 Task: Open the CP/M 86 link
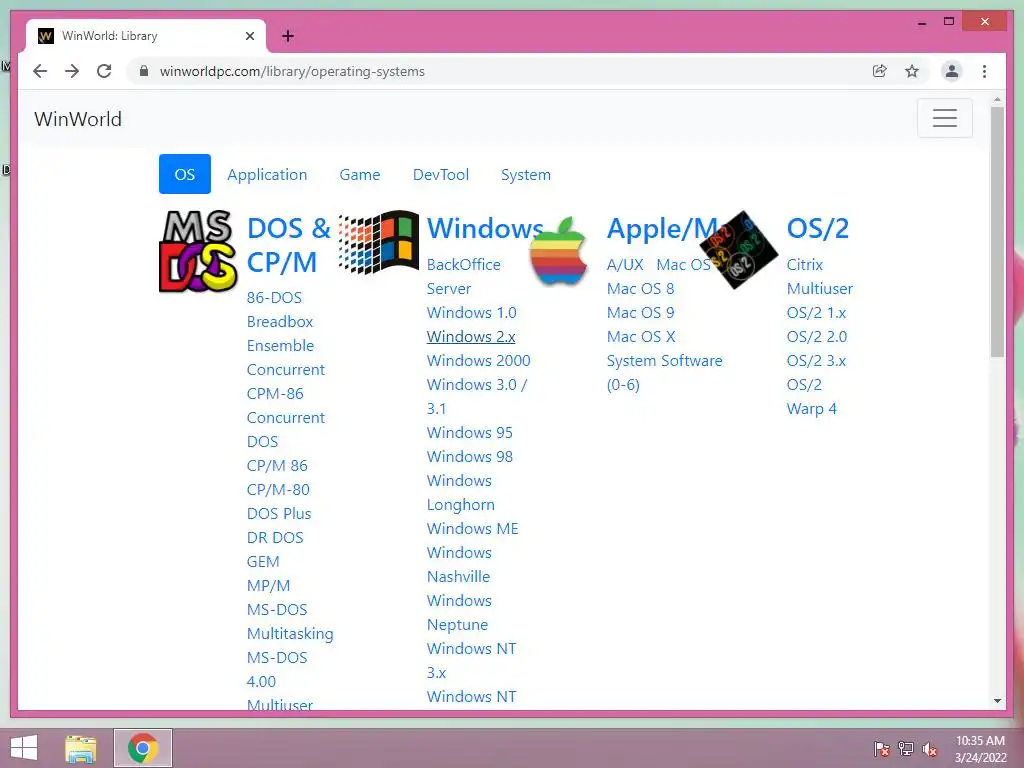pyautogui.click(x=277, y=466)
